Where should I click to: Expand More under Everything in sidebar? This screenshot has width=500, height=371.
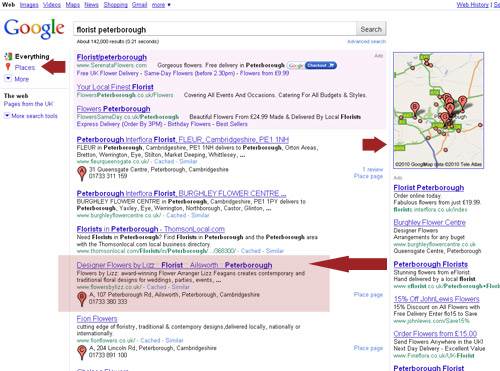click(x=17, y=79)
